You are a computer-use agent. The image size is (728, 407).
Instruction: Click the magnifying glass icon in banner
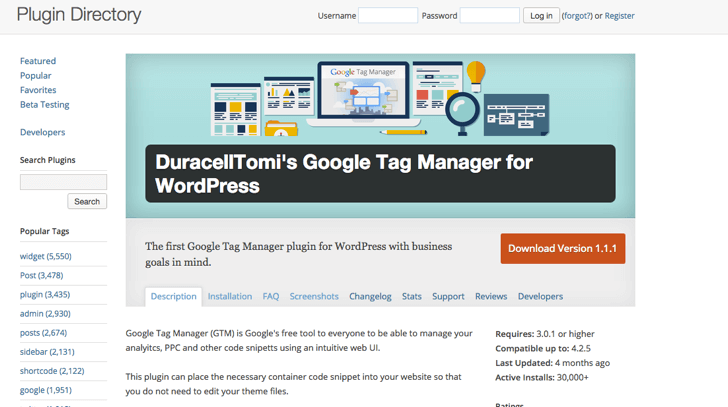click(x=462, y=113)
